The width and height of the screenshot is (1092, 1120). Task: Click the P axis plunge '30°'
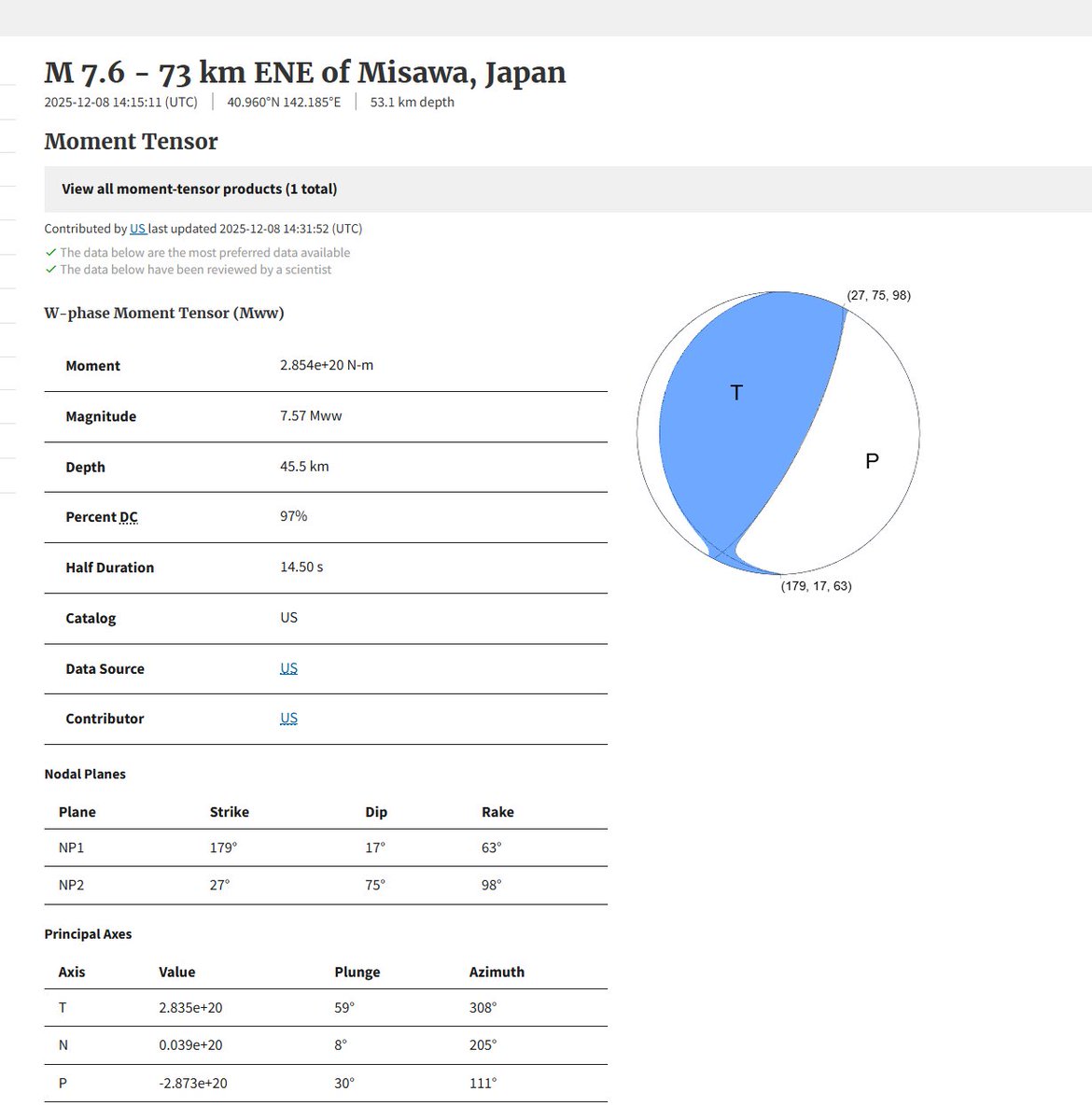point(344,1084)
